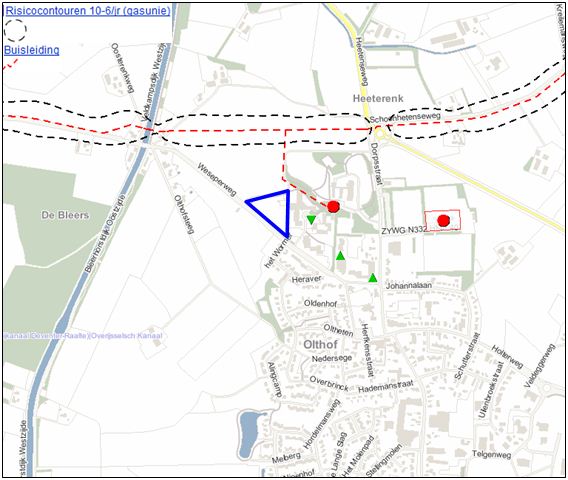Click the red dot inside the red rectangle
This screenshot has width=568, height=480.
click(x=443, y=220)
